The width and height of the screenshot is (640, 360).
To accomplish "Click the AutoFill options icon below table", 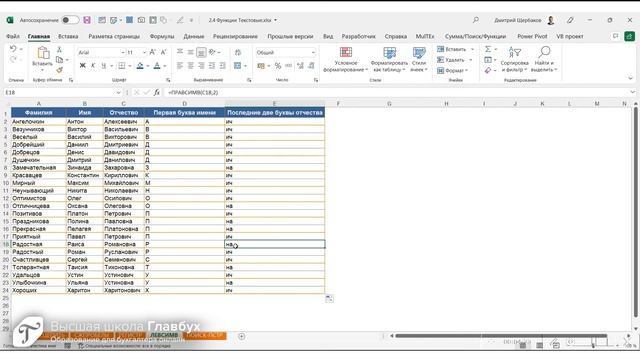I will pos(329,299).
